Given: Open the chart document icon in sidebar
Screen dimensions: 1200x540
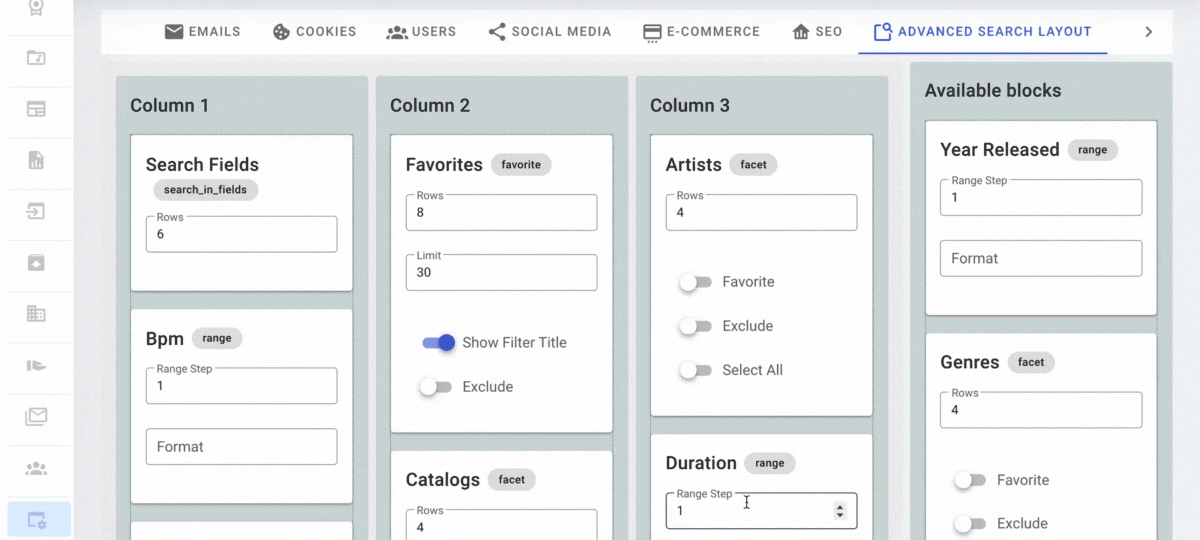Looking at the screenshot, I should 36,160.
